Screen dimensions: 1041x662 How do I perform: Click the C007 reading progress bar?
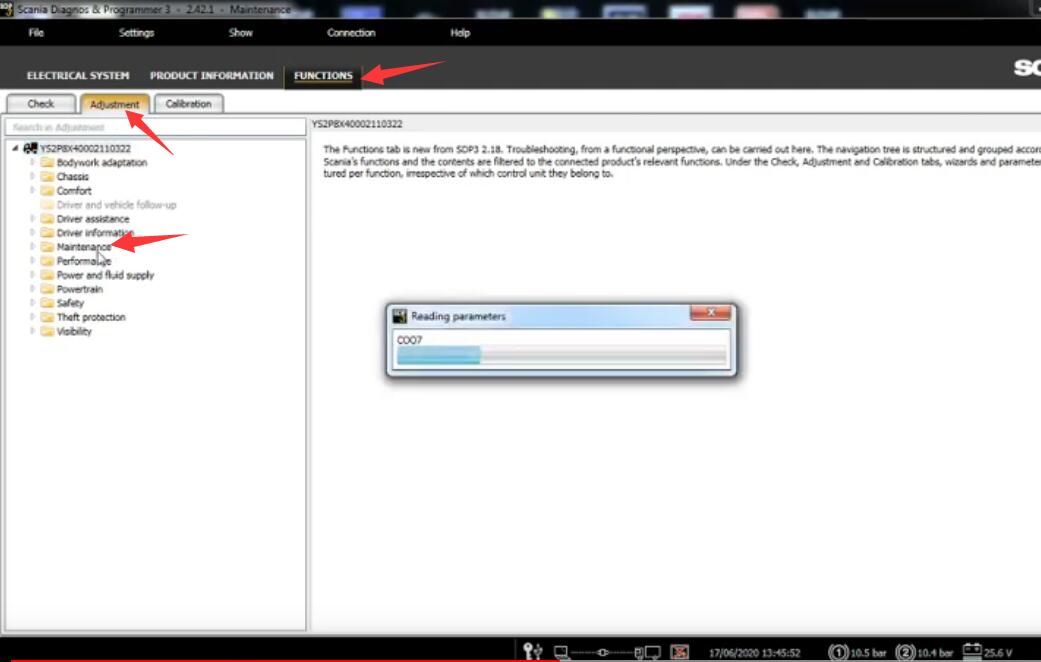pos(561,356)
